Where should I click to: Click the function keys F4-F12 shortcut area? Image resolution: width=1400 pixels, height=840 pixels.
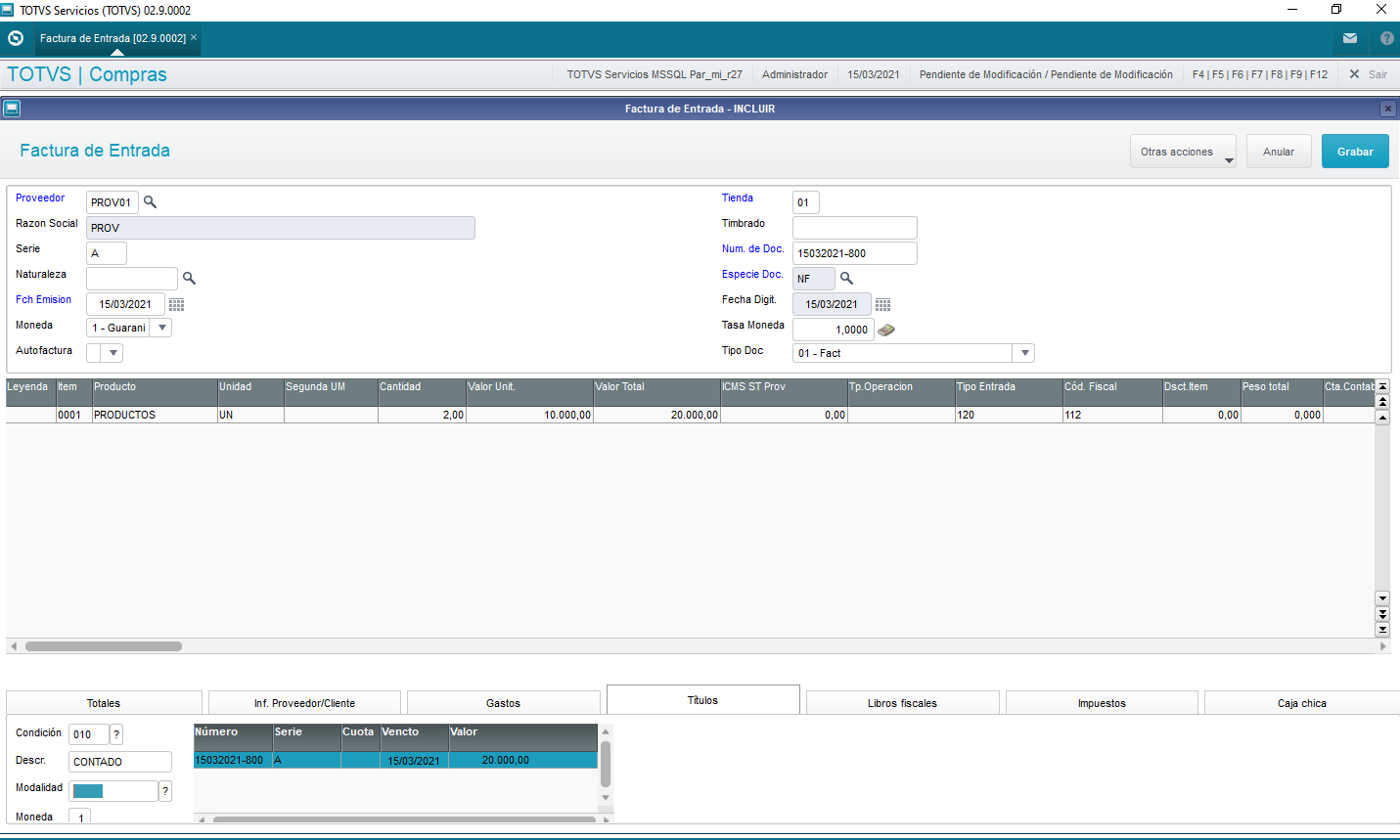click(x=1260, y=74)
